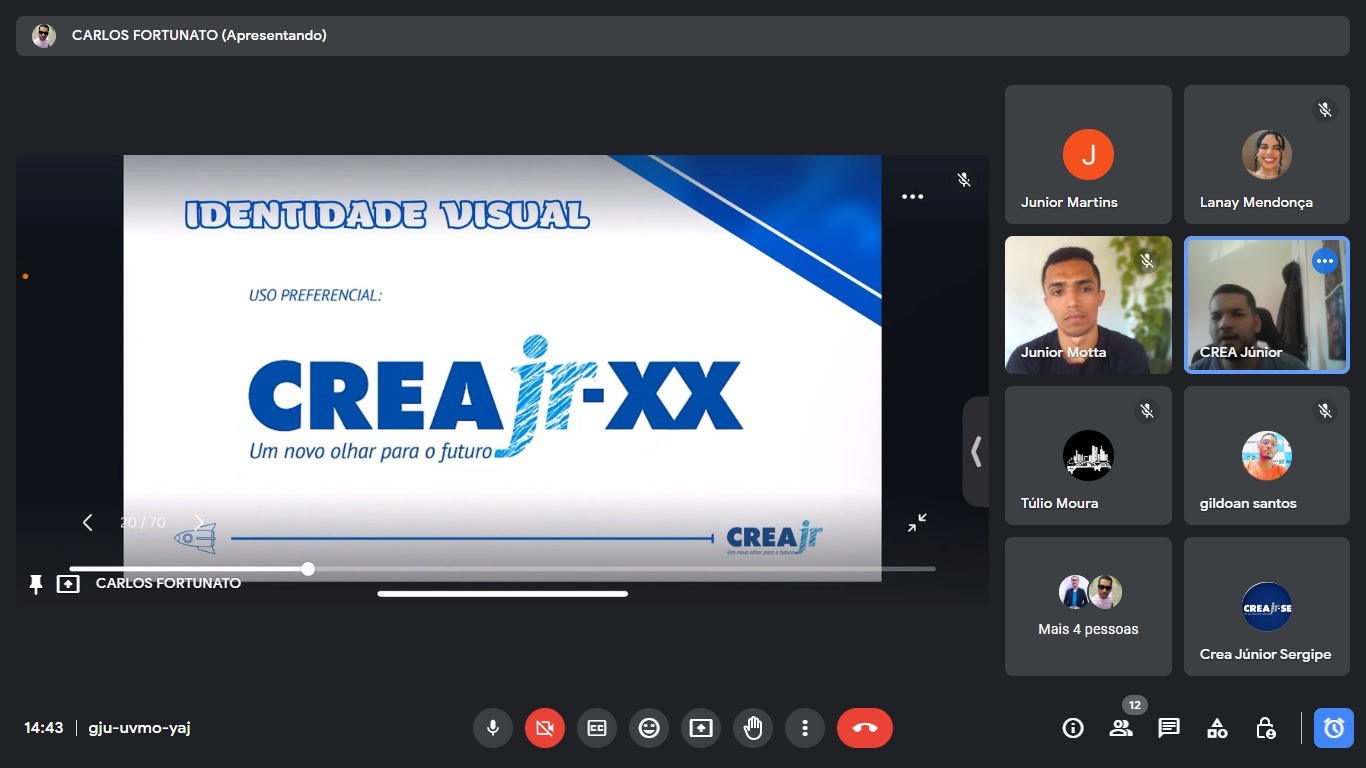Click the slide progress slider handle
Screen dimensions: 1366x768
(x=308, y=568)
